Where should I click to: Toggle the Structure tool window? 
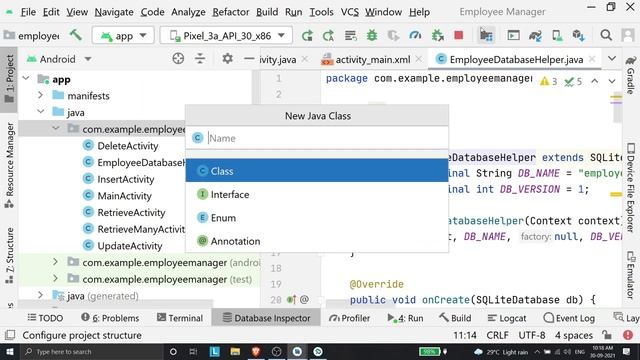click(9, 256)
